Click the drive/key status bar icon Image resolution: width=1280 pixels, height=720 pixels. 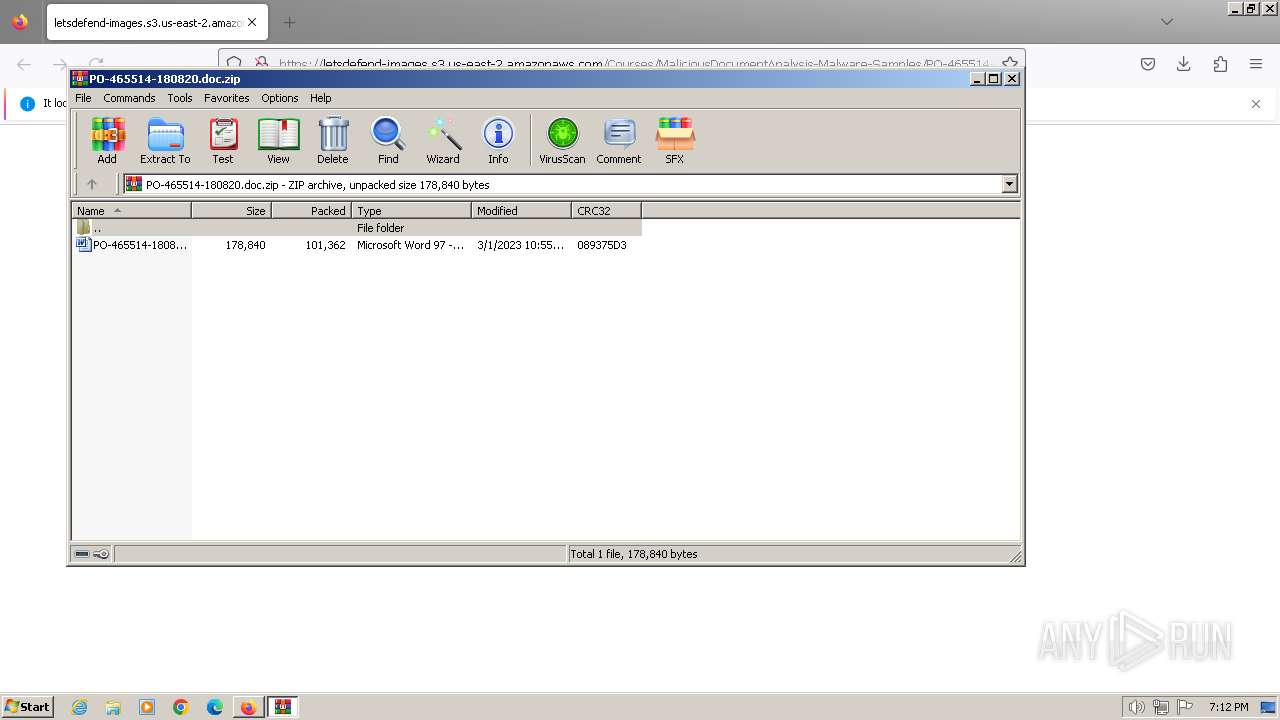click(92, 554)
